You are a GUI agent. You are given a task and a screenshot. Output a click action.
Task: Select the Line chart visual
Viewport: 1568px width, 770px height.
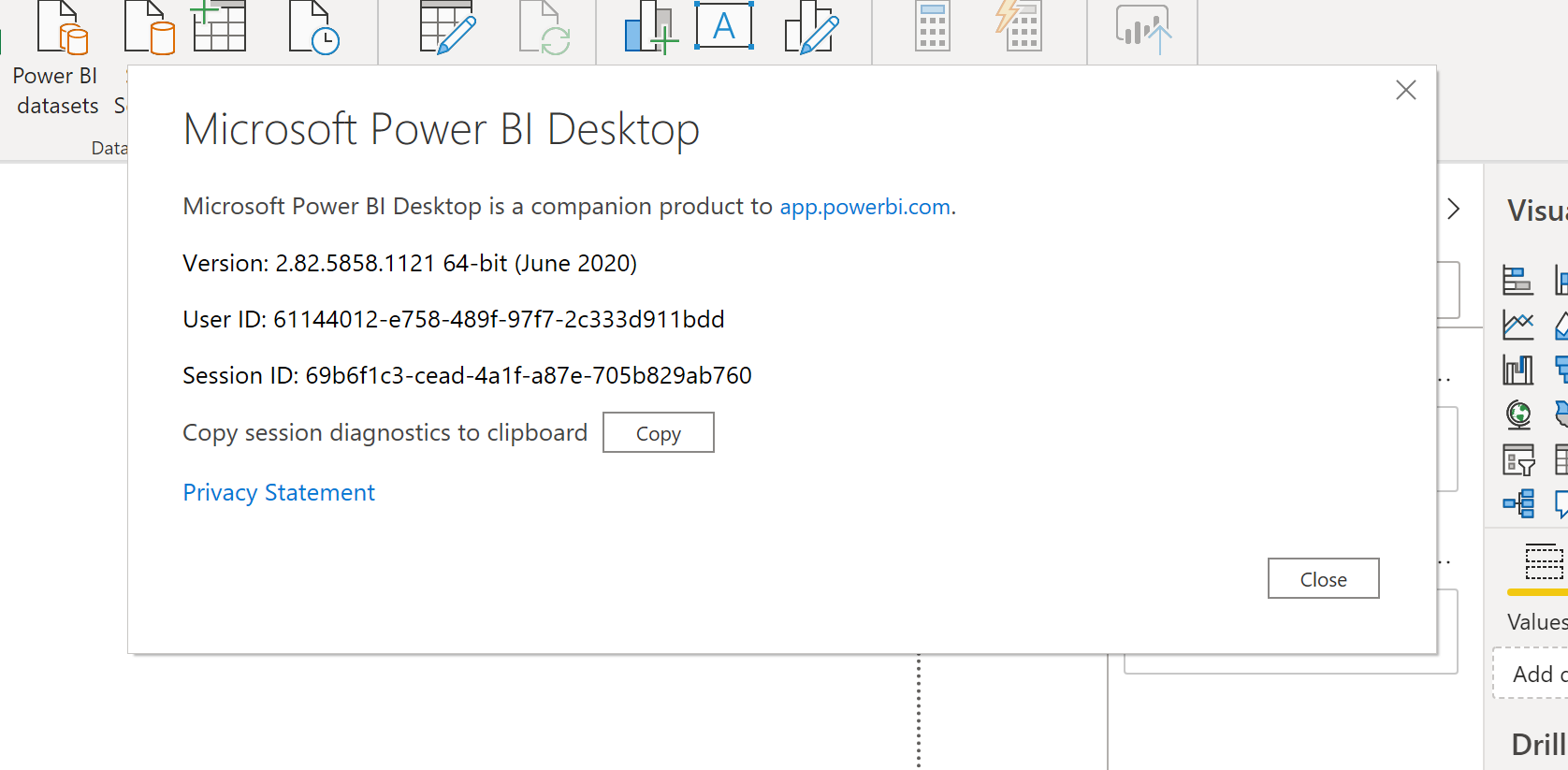click(1517, 325)
